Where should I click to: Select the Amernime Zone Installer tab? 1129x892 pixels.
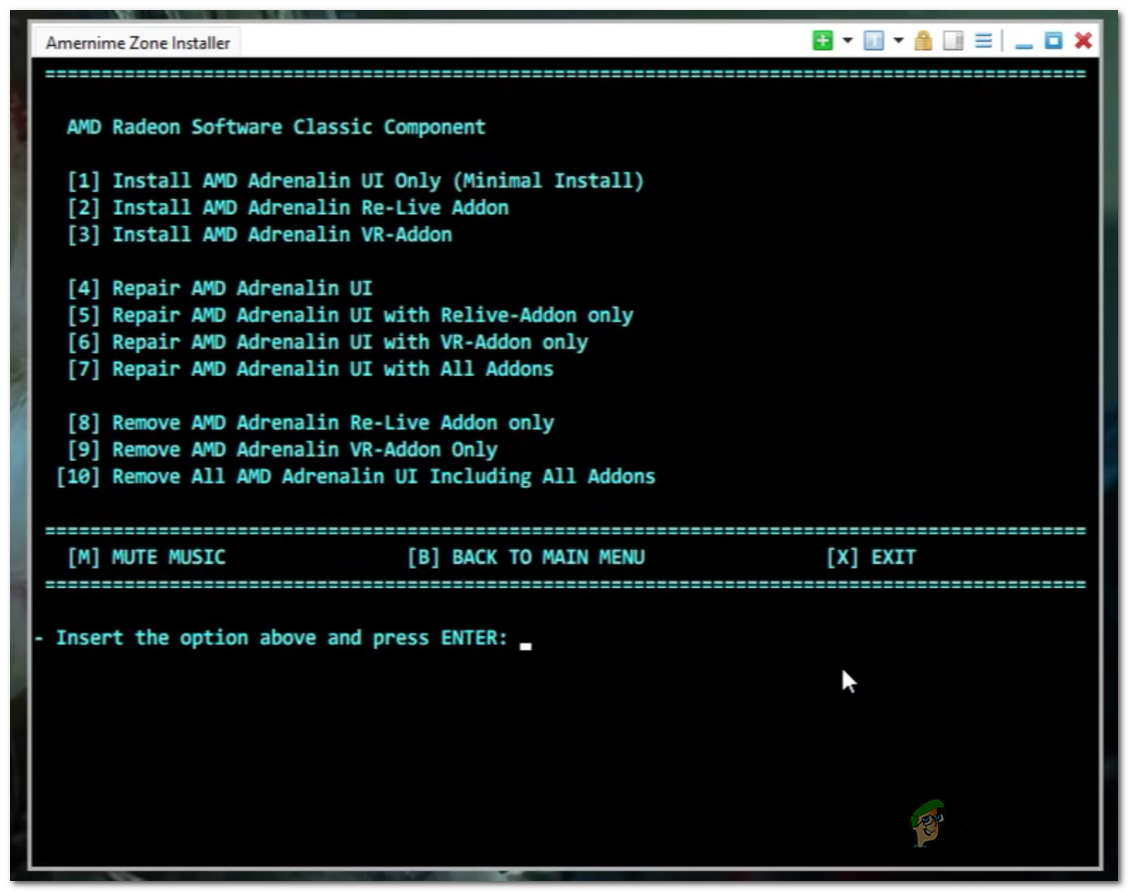(x=138, y=43)
